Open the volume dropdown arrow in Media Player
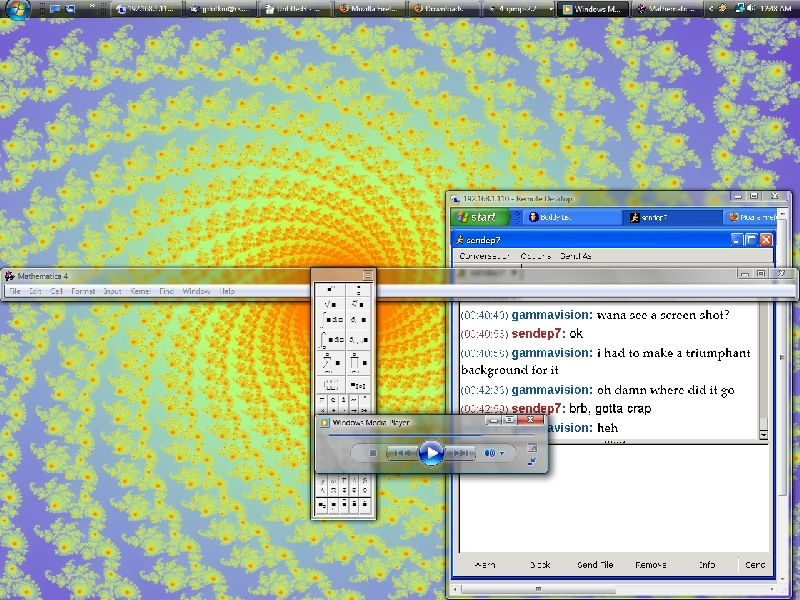The height and width of the screenshot is (600, 800). 503,453
